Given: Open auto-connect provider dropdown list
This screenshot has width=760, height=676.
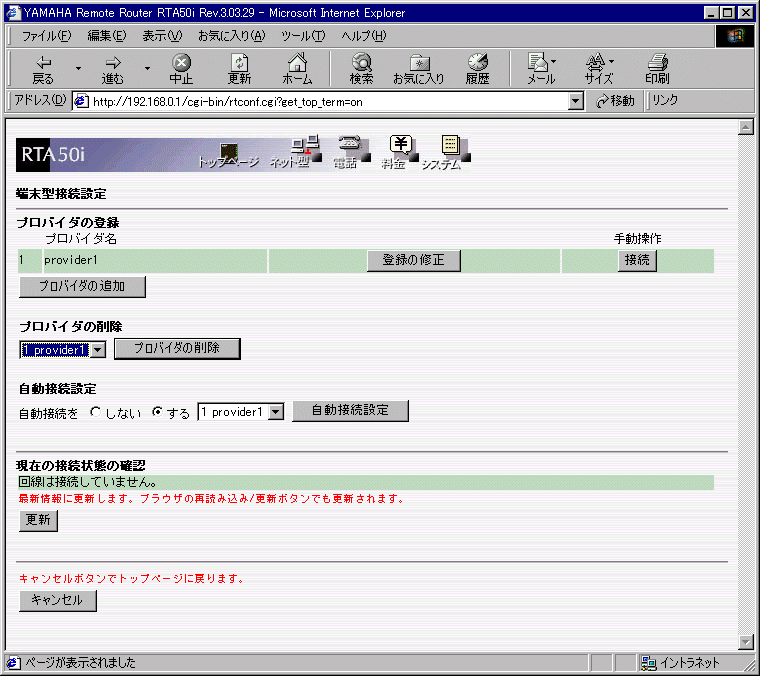Looking at the screenshot, I should click(276, 412).
